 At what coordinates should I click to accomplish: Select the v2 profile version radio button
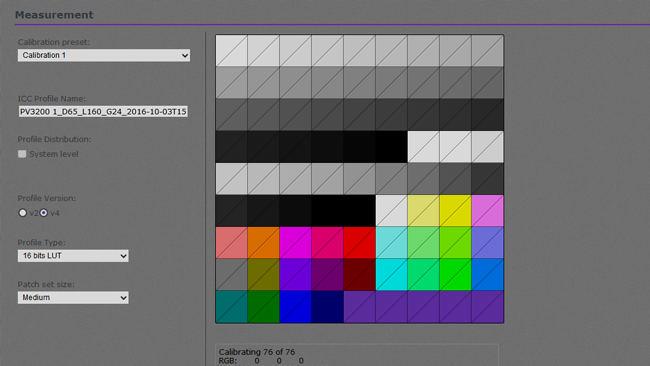(x=22, y=213)
